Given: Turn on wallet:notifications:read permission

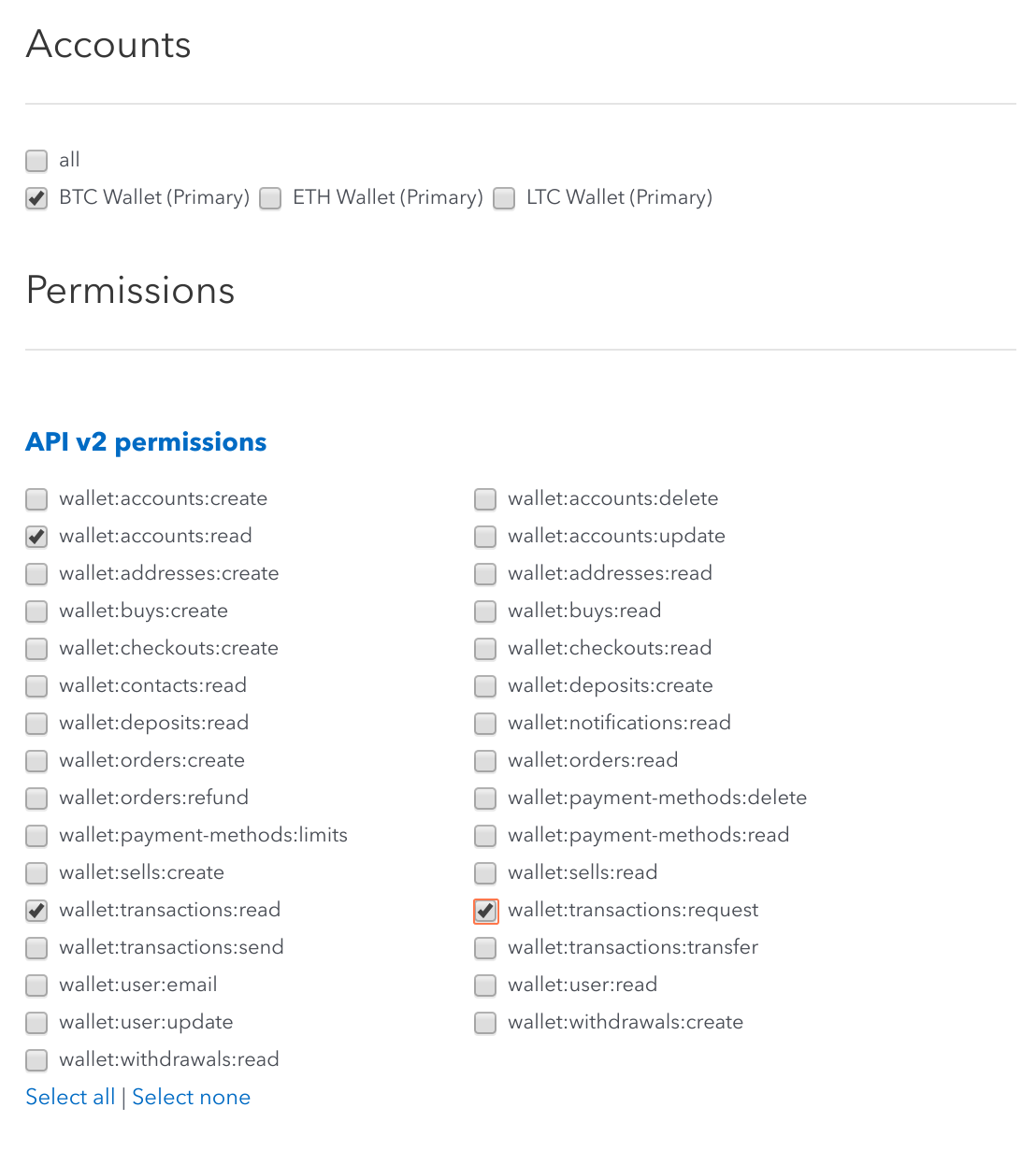Looking at the screenshot, I should pyautogui.click(x=485, y=724).
